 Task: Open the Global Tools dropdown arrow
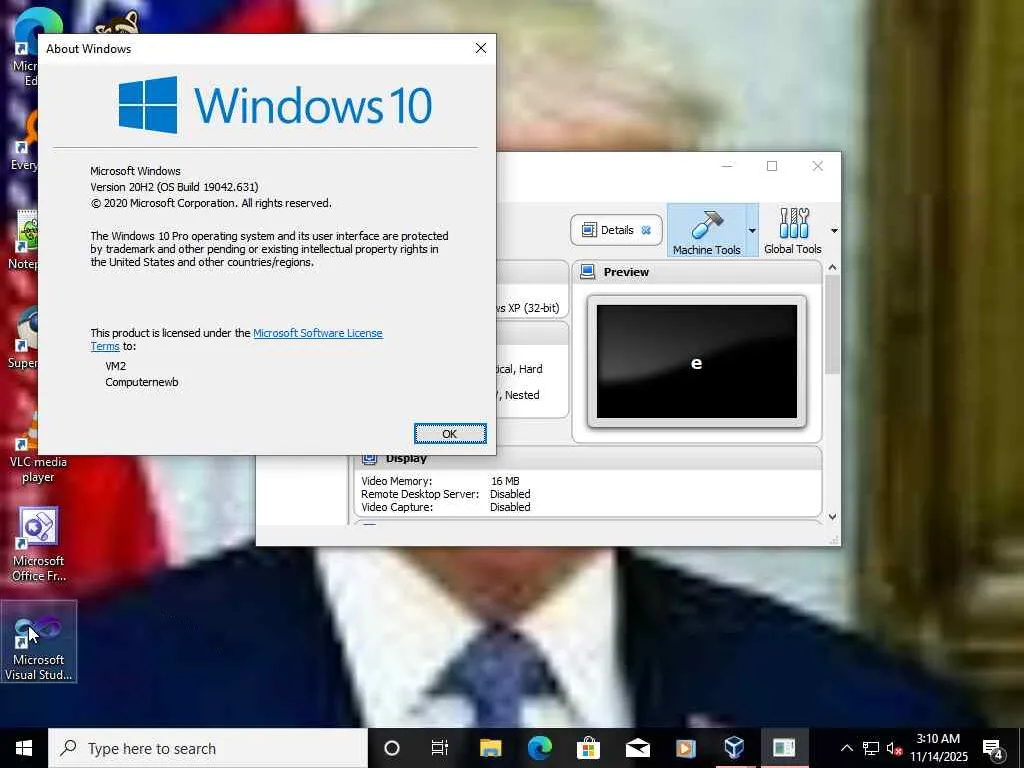pos(834,231)
